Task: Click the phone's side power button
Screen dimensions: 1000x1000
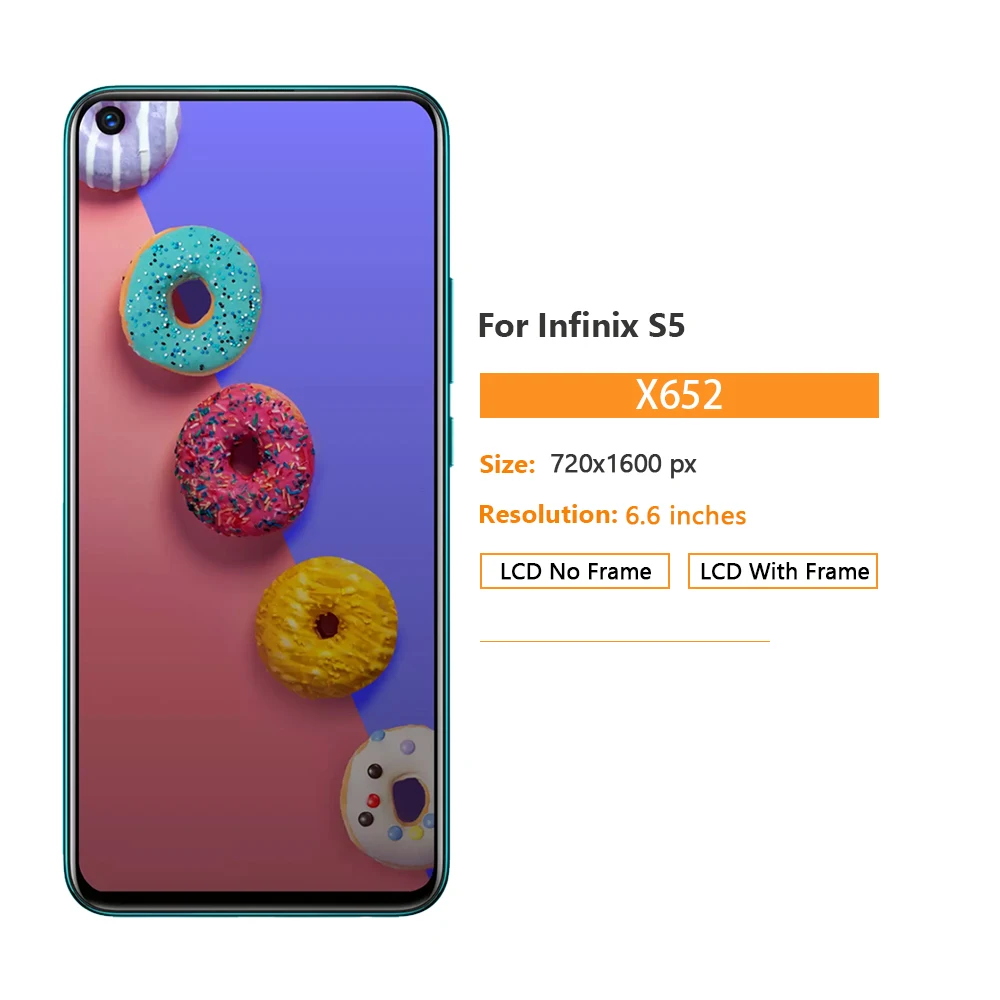Action: coord(452,442)
